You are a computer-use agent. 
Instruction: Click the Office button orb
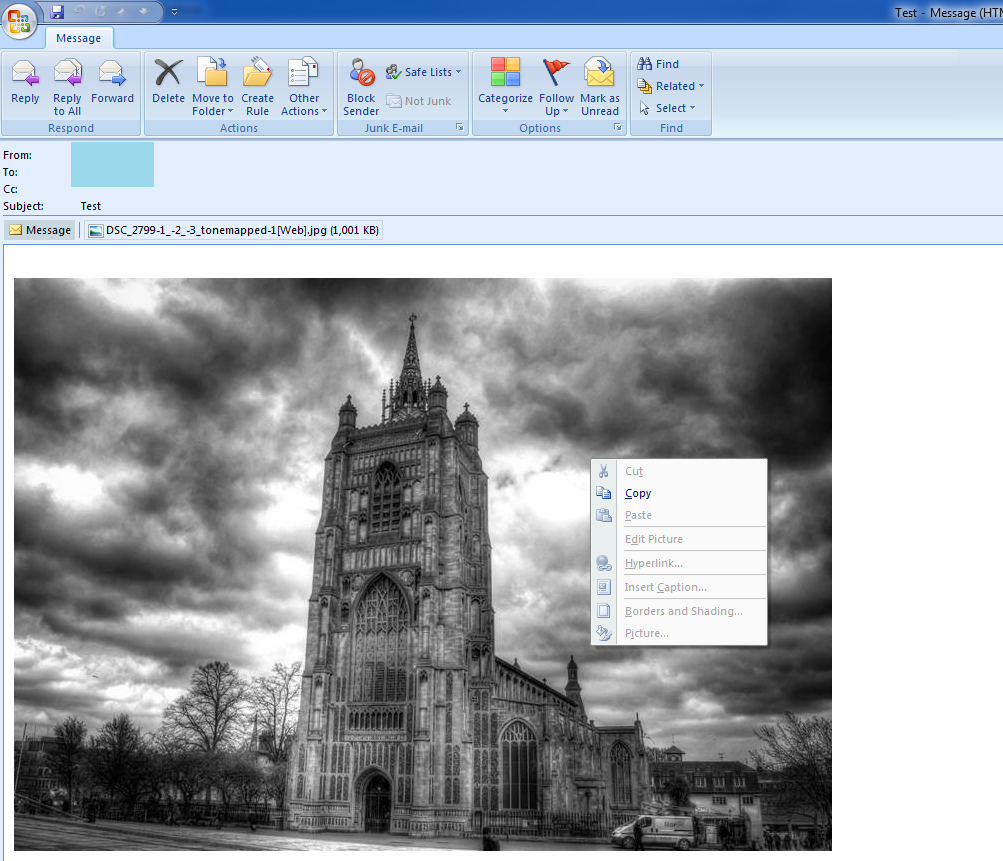coord(21,21)
